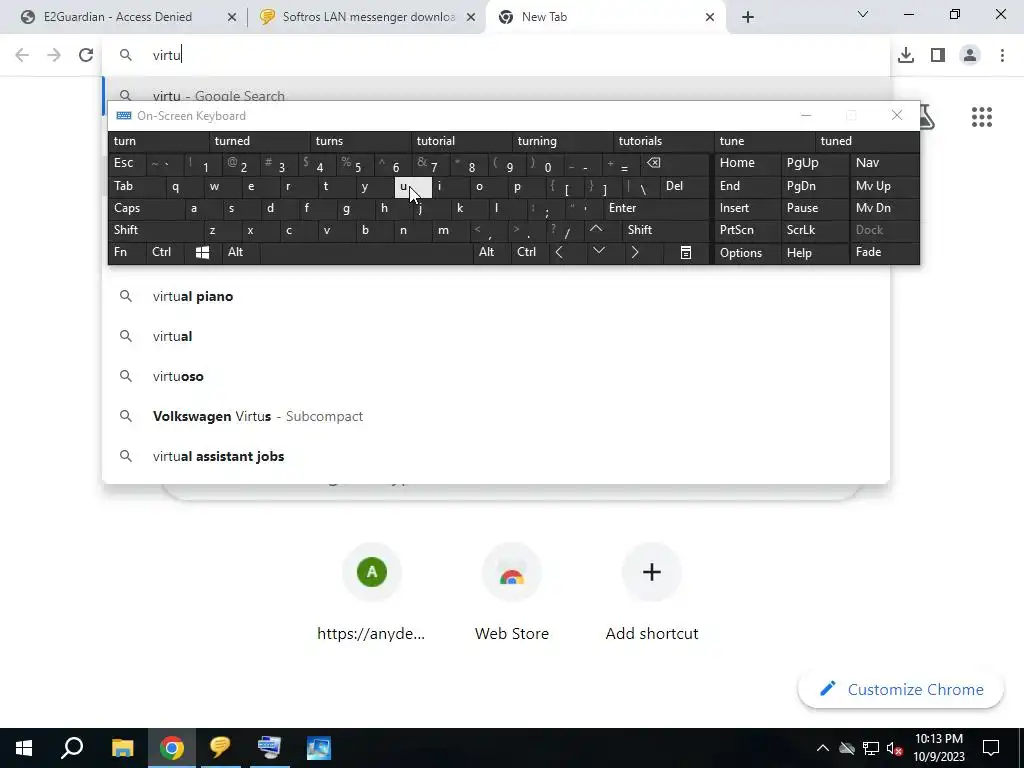
Task: Pick the 'tutorial' word prediction
Action: [x=462, y=141]
